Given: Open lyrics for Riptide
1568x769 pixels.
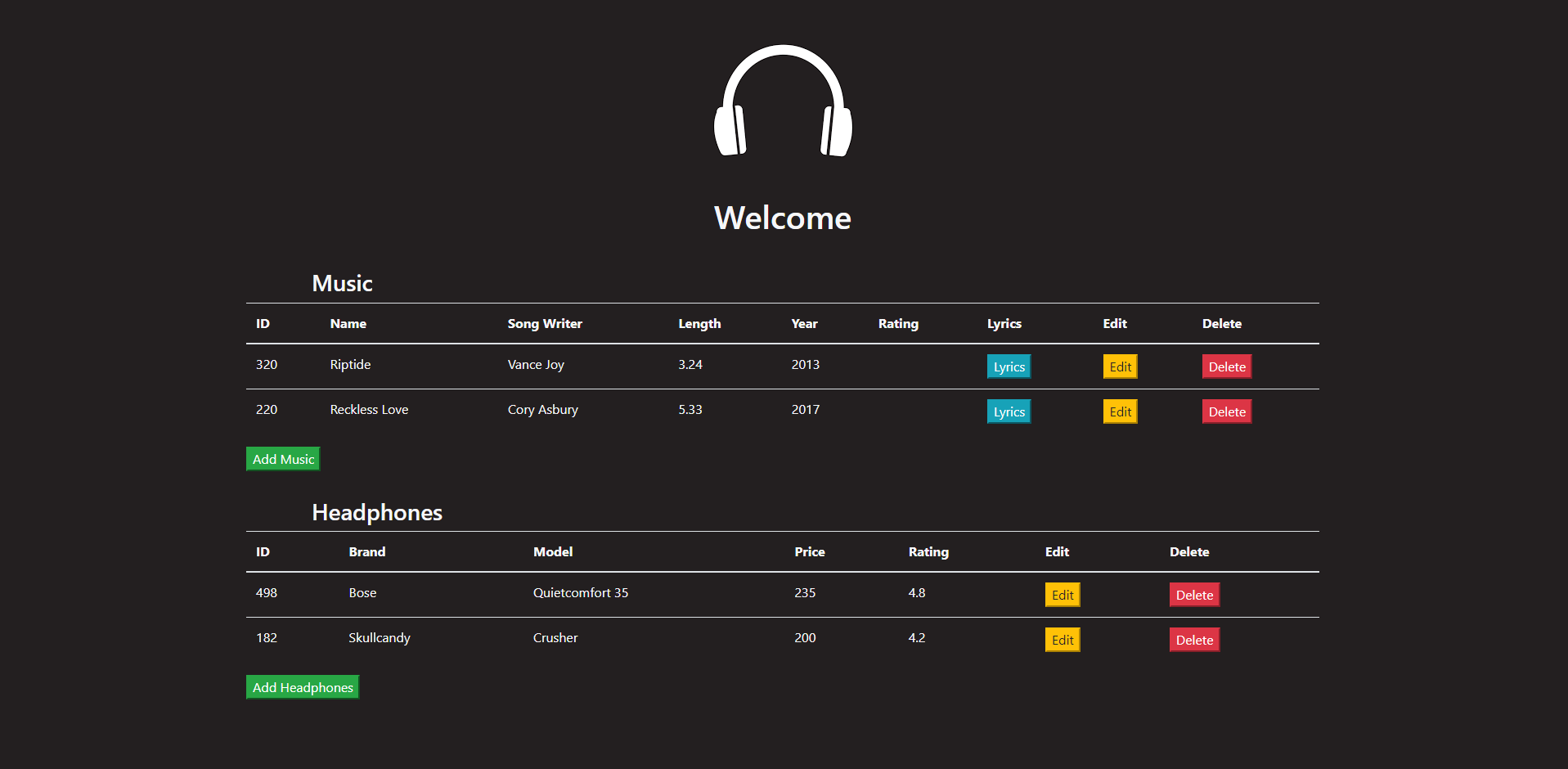Looking at the screenshot, I should pyautogui.click(x=1009, y=367).
